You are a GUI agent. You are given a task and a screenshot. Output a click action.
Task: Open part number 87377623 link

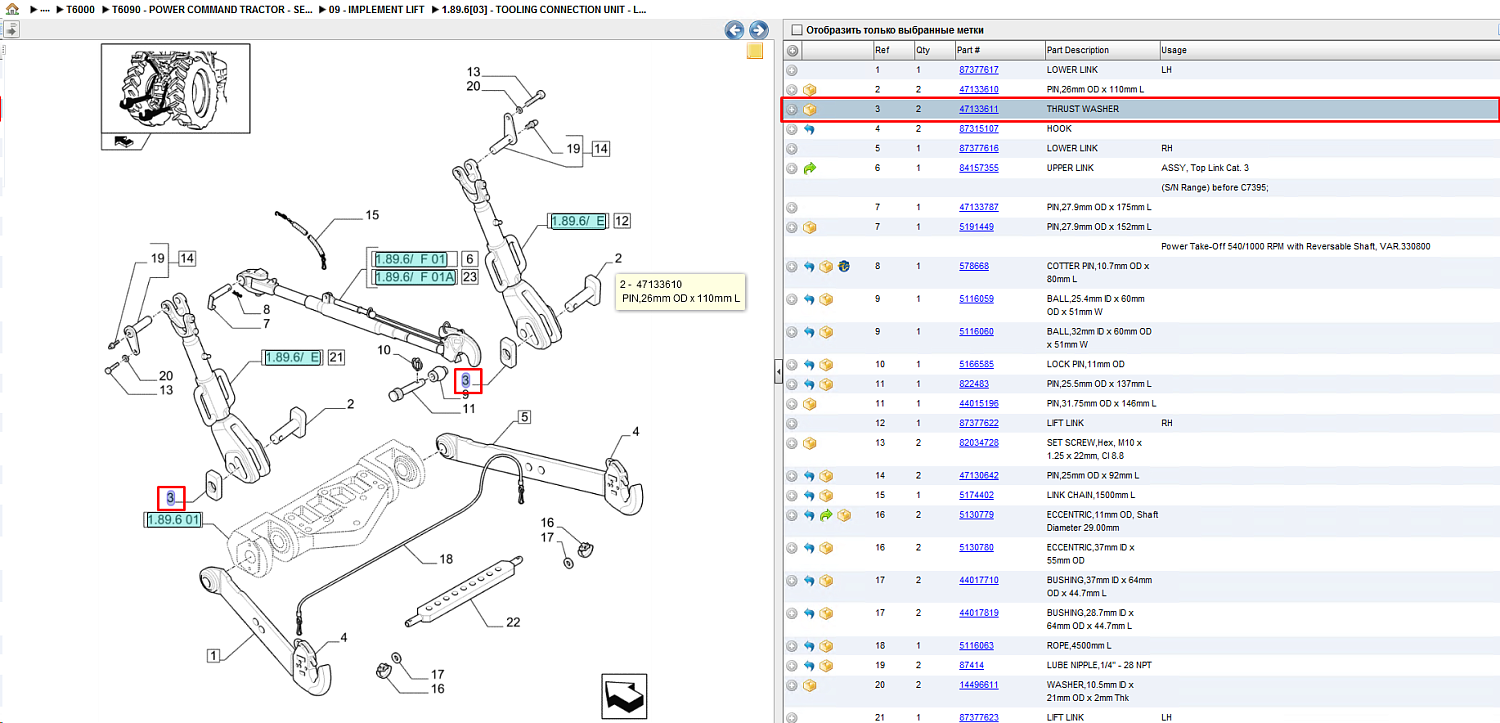[979, 717]
